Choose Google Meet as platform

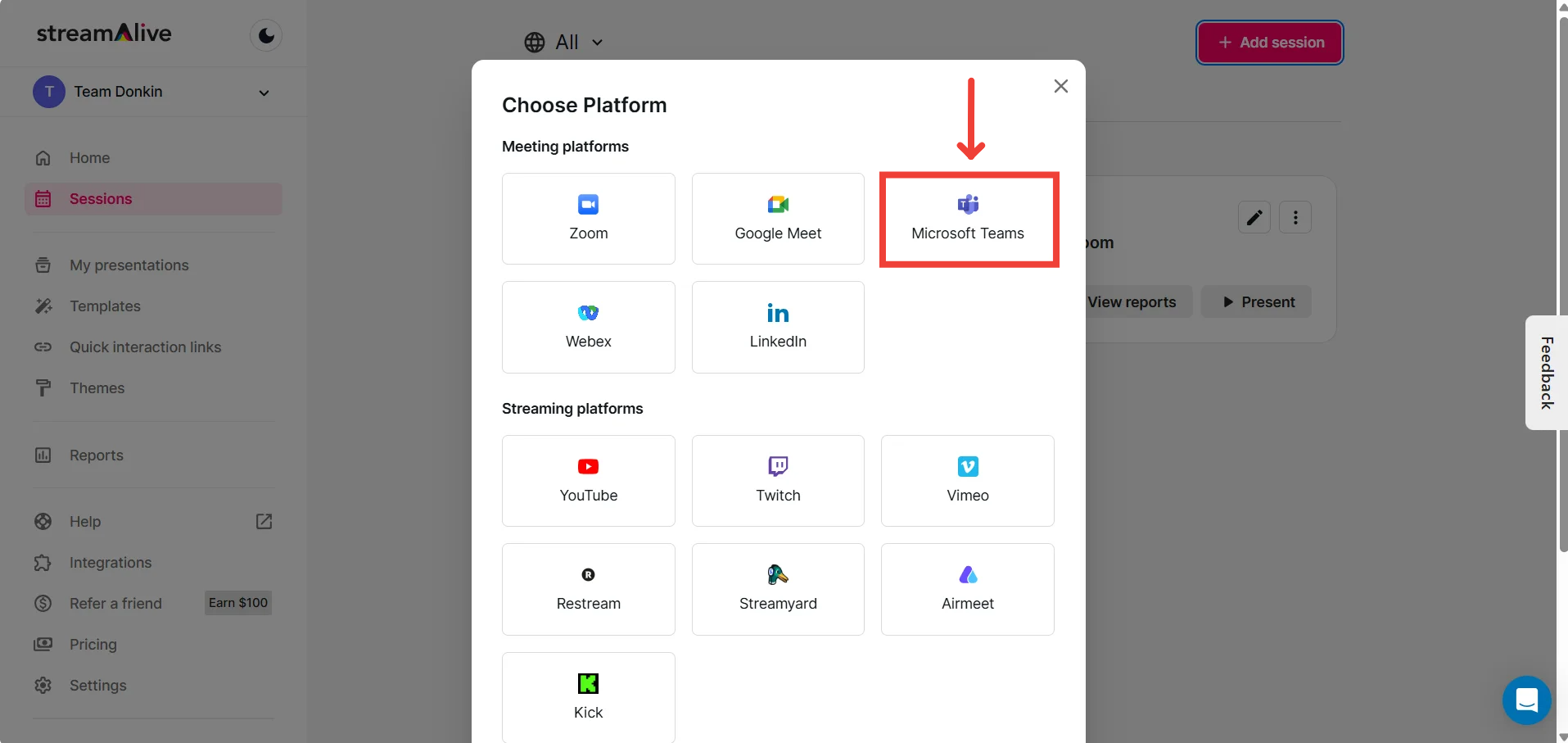tap(777, 219)
